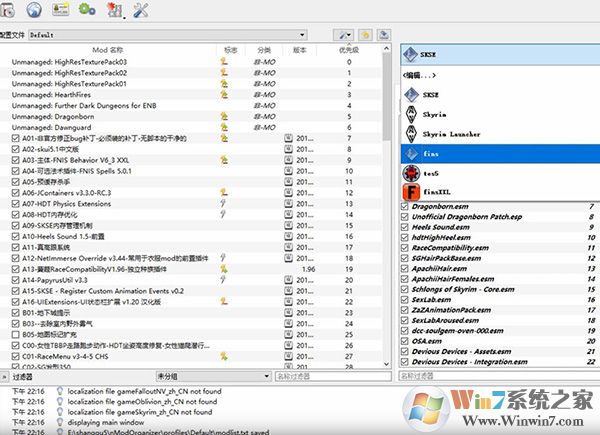
Task: Open settings with the wrench-screwdriver icon
Action: pyautogui.click(x=140, y=10)
